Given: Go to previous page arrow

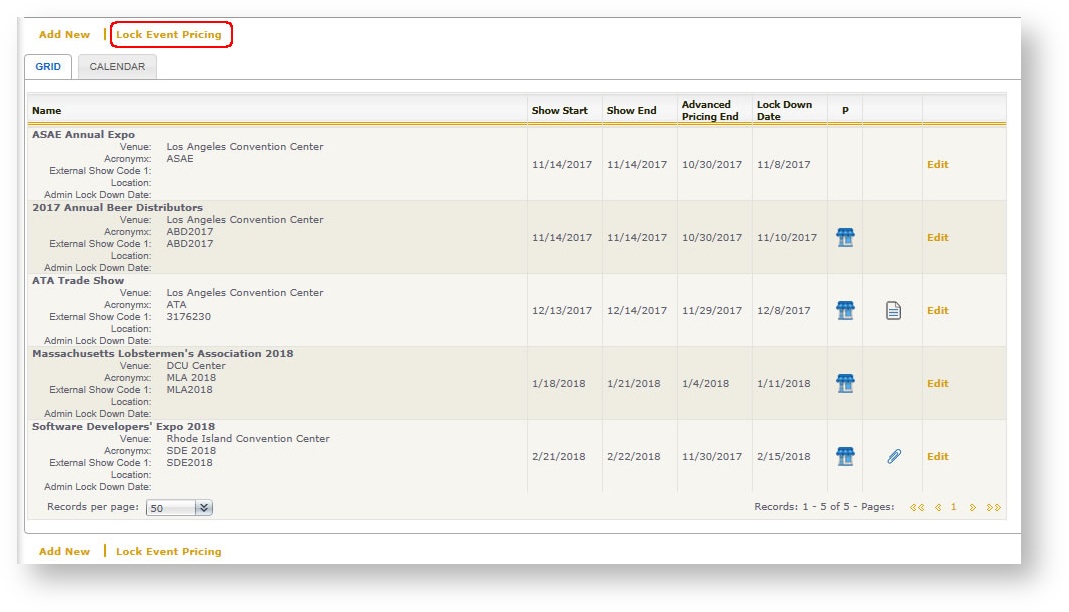Looking at the screenshot, I should [937, 508].
